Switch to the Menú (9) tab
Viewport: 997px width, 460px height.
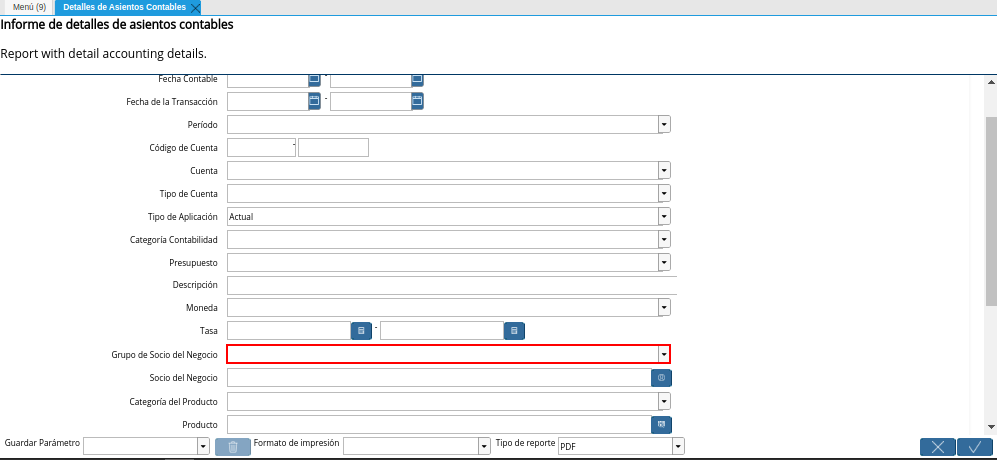coord(29,7)
